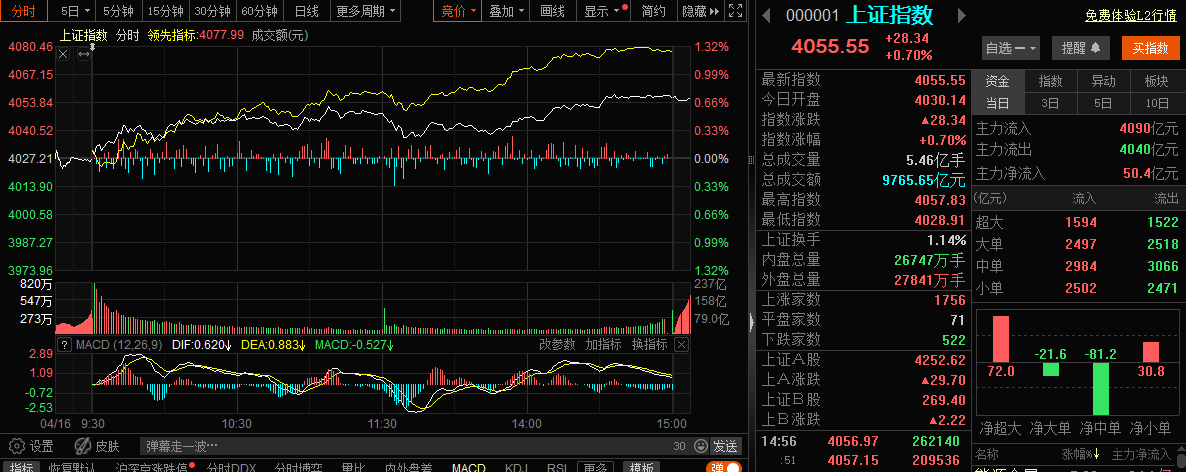Switch to 5分钟 period

[118, 11]
